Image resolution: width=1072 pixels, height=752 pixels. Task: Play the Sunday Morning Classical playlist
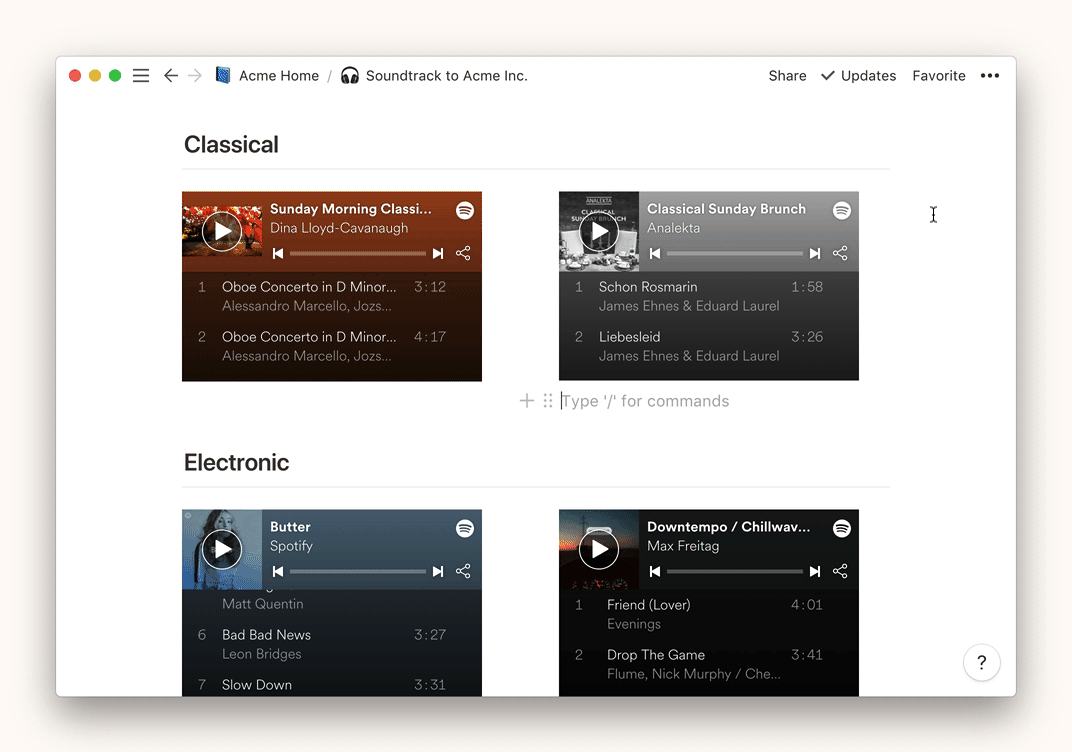coord(222,232)
